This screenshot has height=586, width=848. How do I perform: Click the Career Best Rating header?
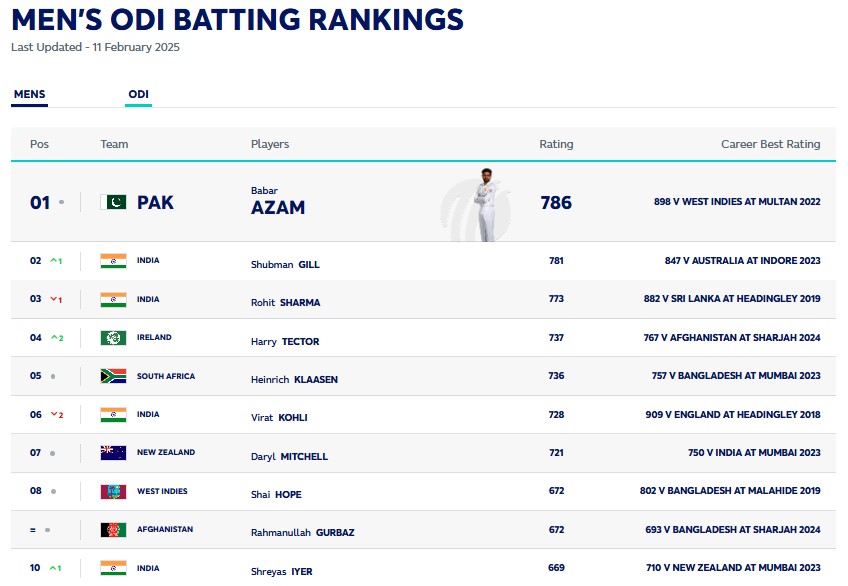[x=770, y=144]
